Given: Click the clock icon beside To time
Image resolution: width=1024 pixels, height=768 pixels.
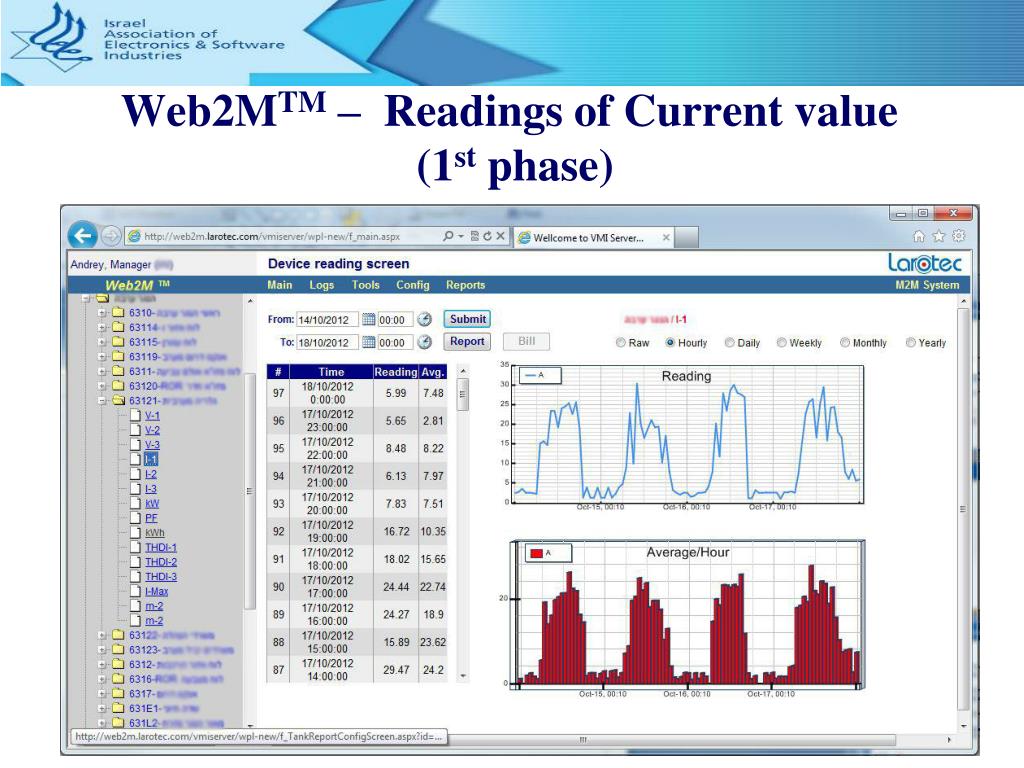Looking at the screenshot, I should 424,342.
